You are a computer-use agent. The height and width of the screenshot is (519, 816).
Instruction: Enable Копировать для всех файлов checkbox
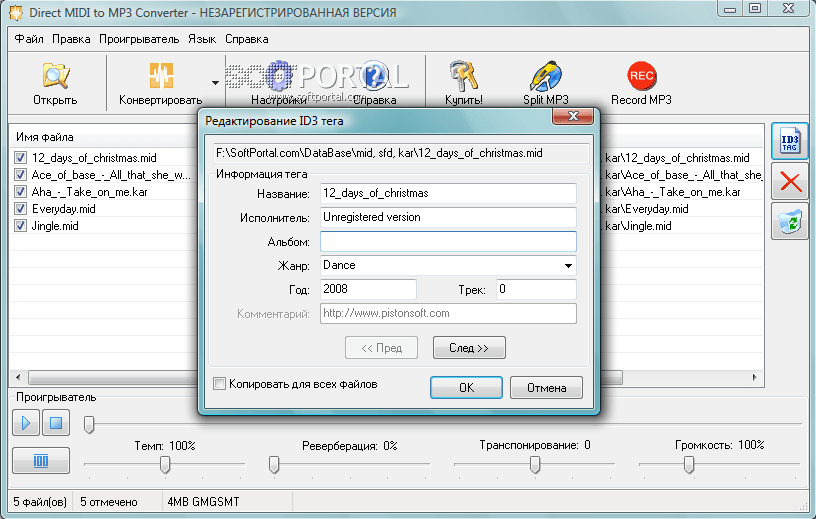(220, 384)
